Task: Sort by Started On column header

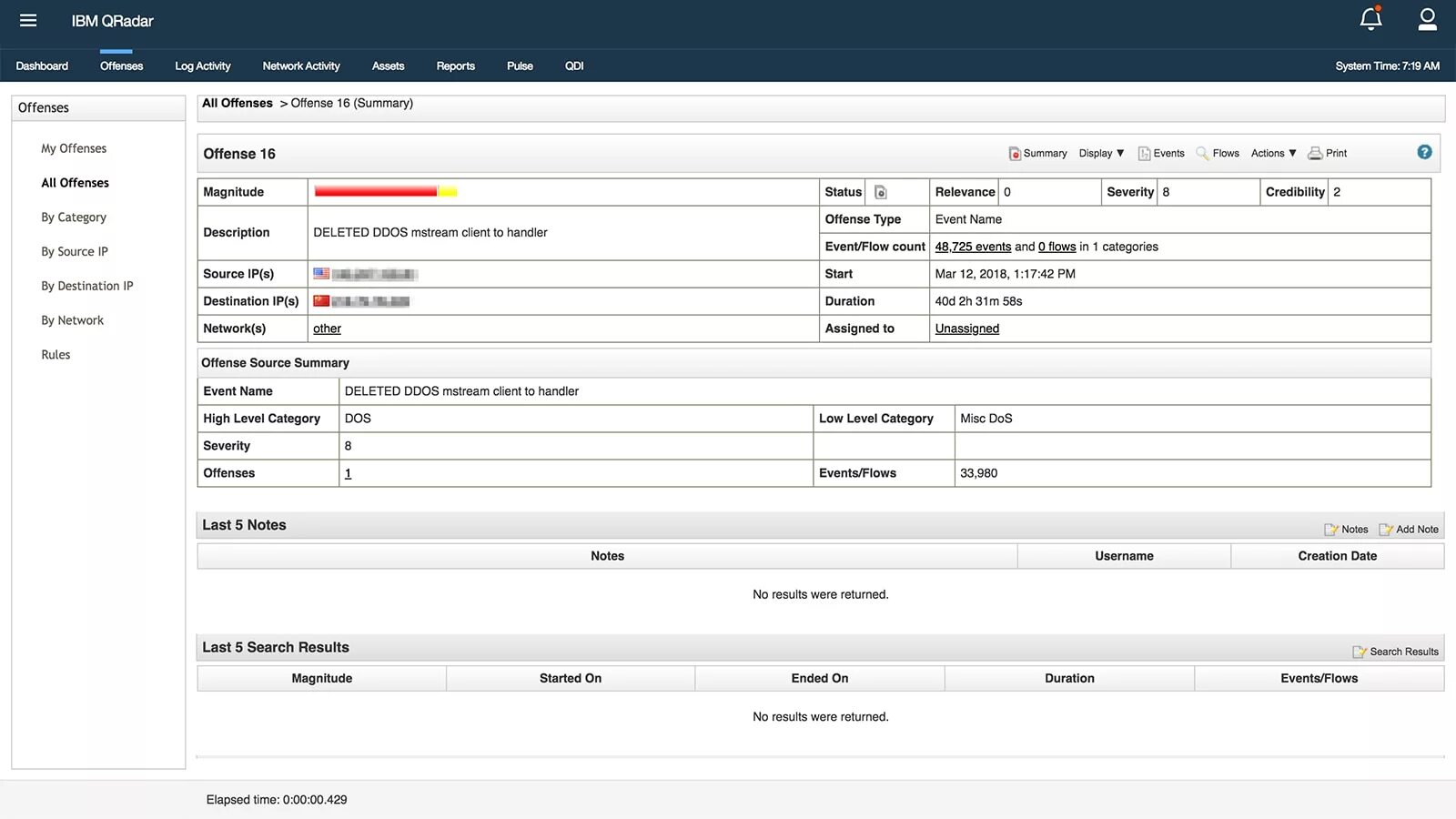Action: pyautogui.click(x=571, y=678)
